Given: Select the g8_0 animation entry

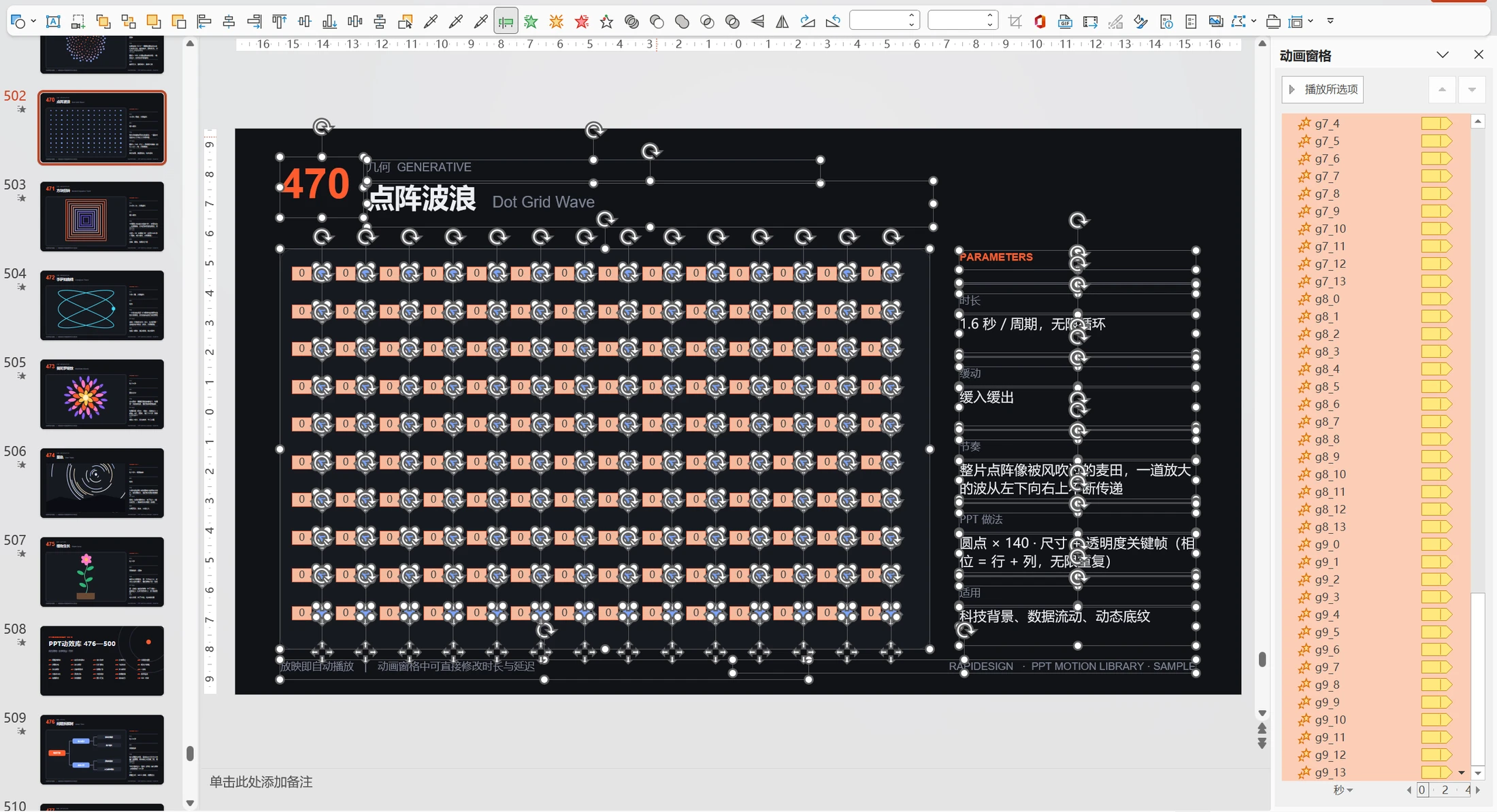Looking at the screenshot, I should pyautogui.click(x=1375, y=299).
